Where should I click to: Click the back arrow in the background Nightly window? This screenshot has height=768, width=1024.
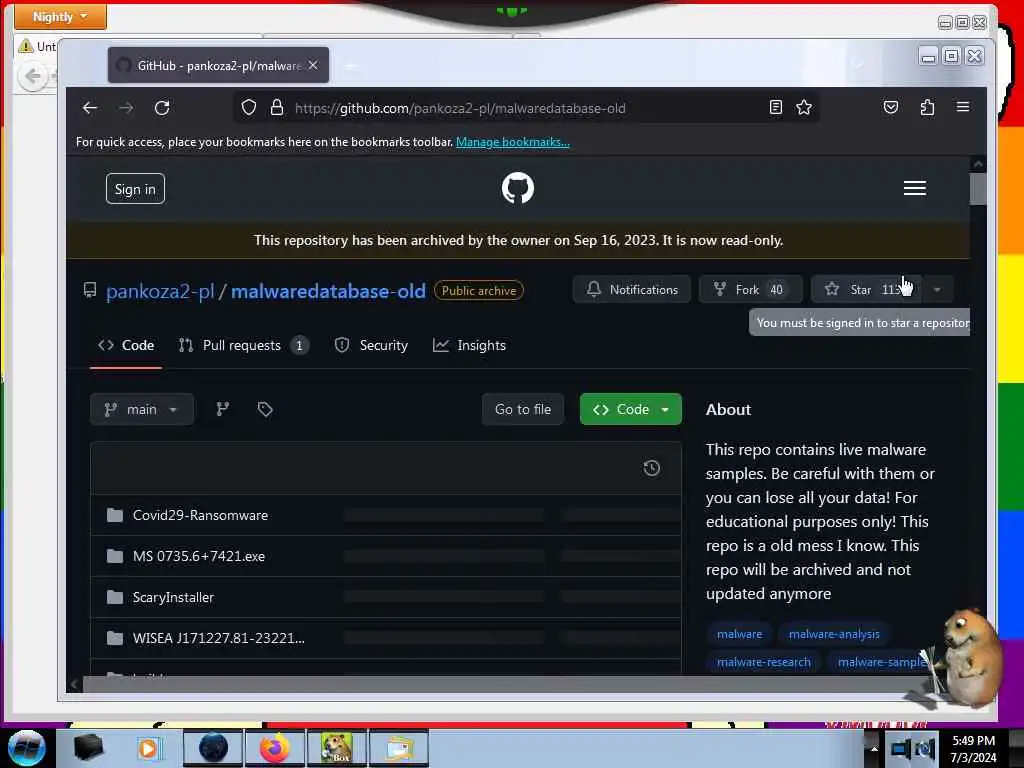(33, 76)
